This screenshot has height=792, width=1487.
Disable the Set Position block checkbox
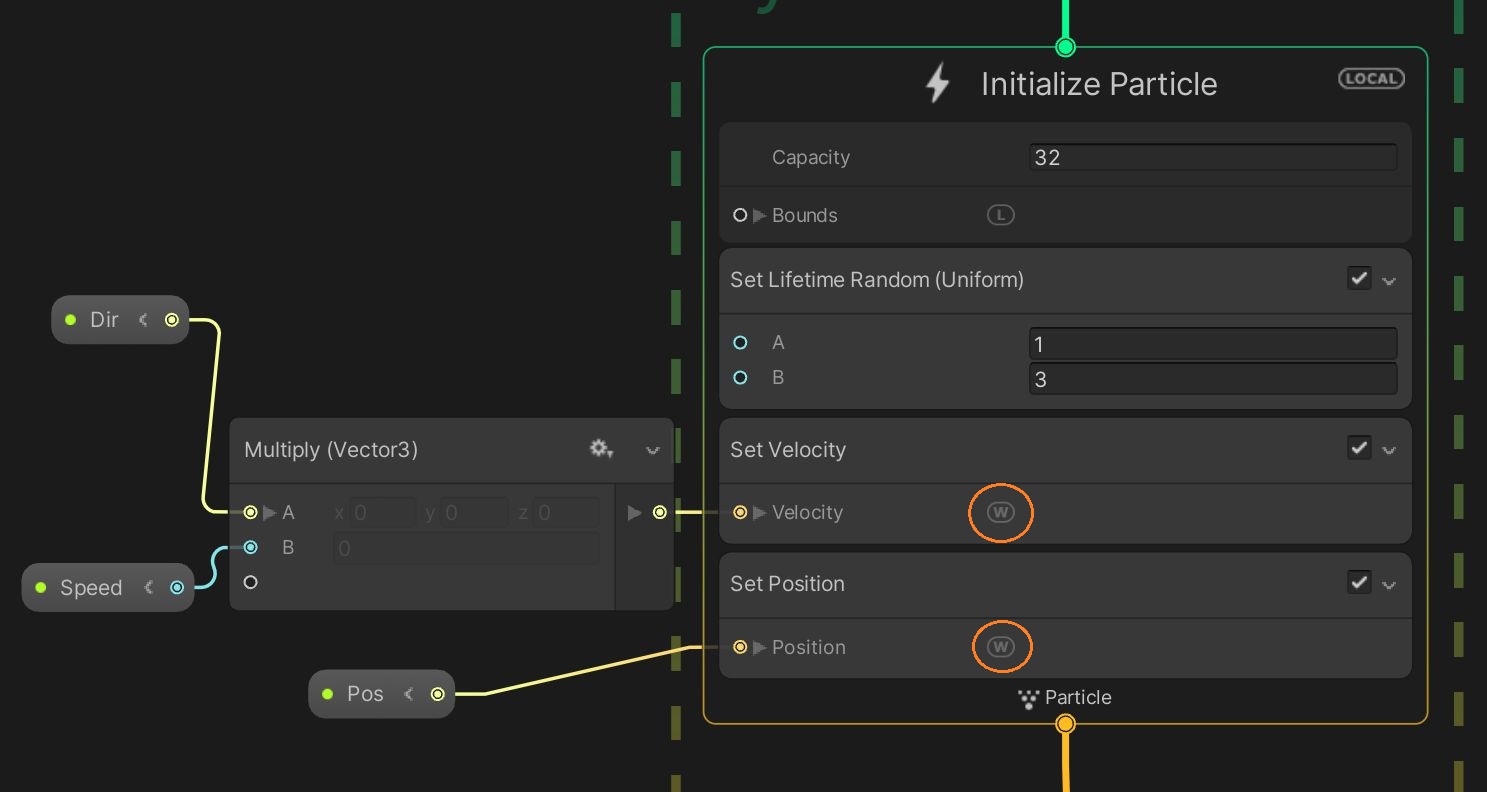click(1359, 582)
